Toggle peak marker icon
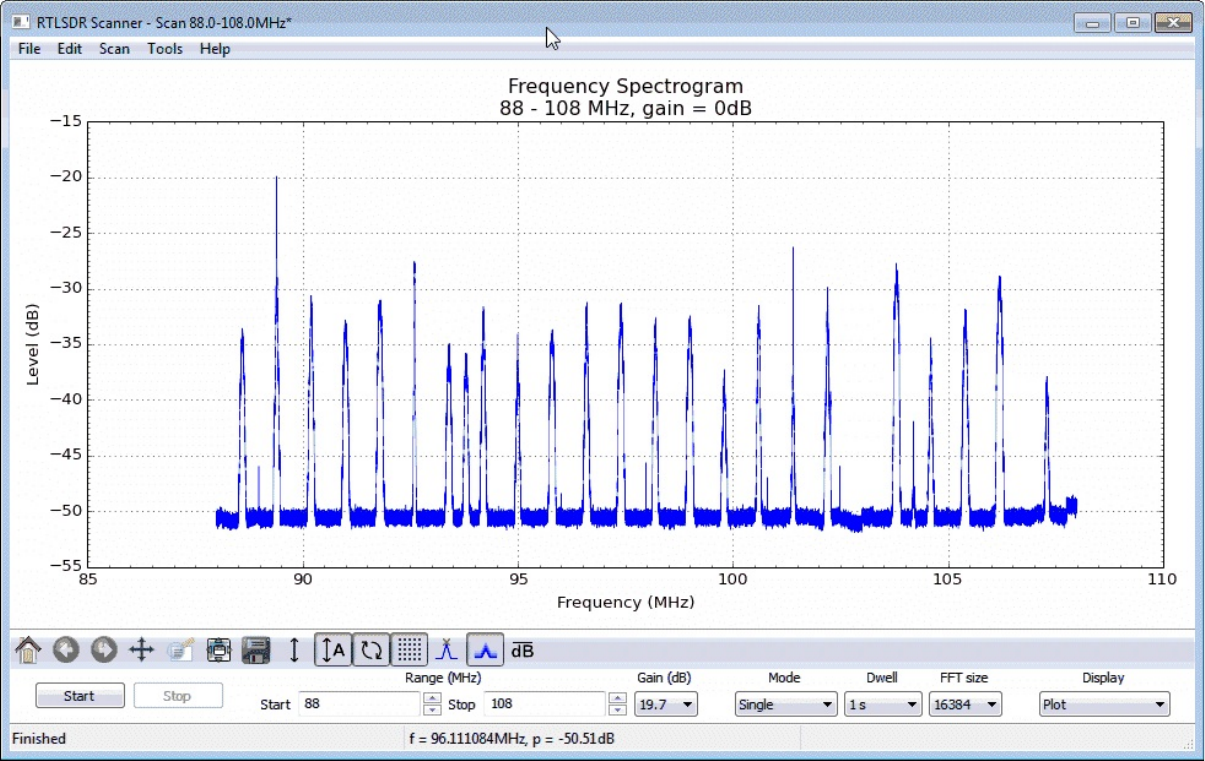 pos(447,651)
